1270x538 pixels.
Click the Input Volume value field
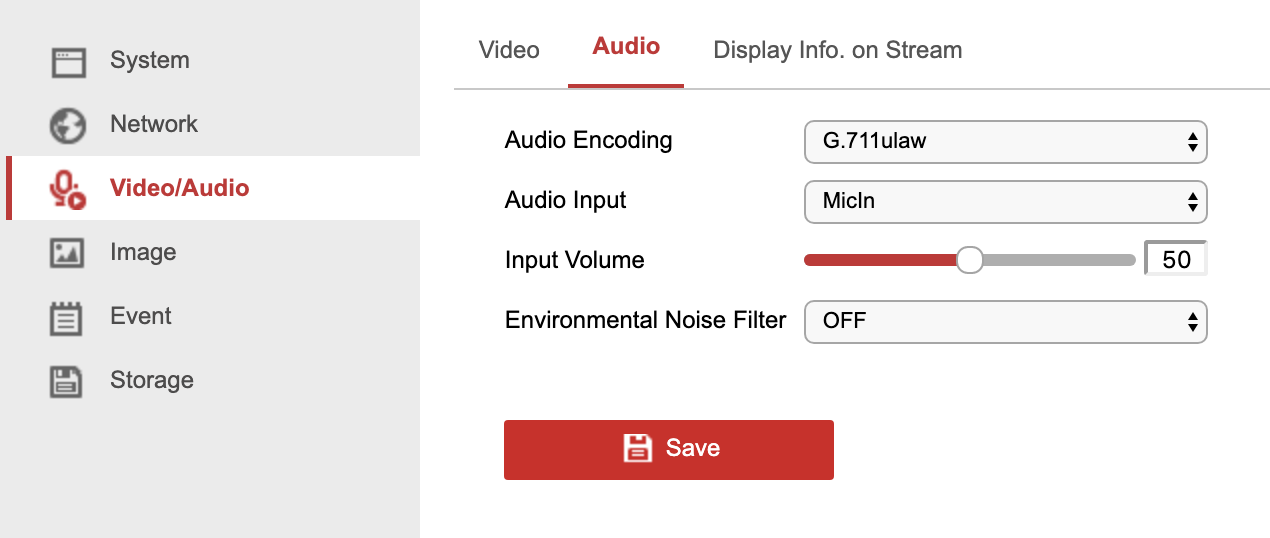click(x=1176, y=260)
